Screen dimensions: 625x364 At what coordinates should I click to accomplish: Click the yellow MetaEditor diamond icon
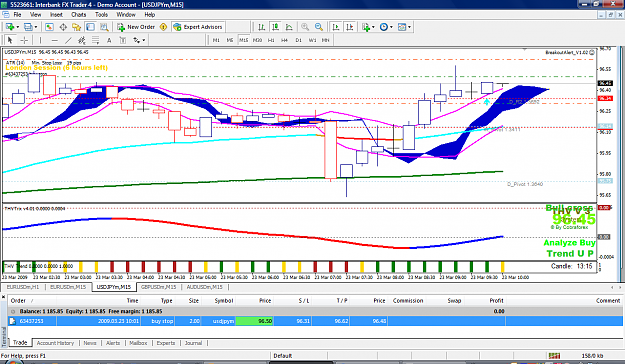point(163,27)
